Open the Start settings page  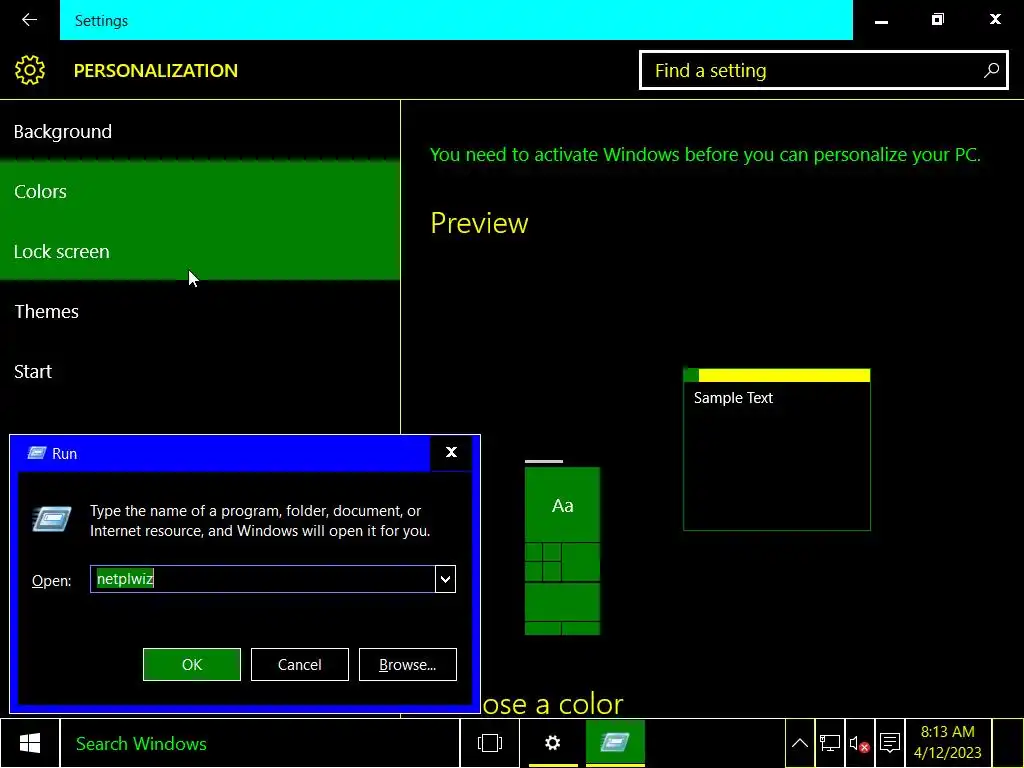point(200,372)
